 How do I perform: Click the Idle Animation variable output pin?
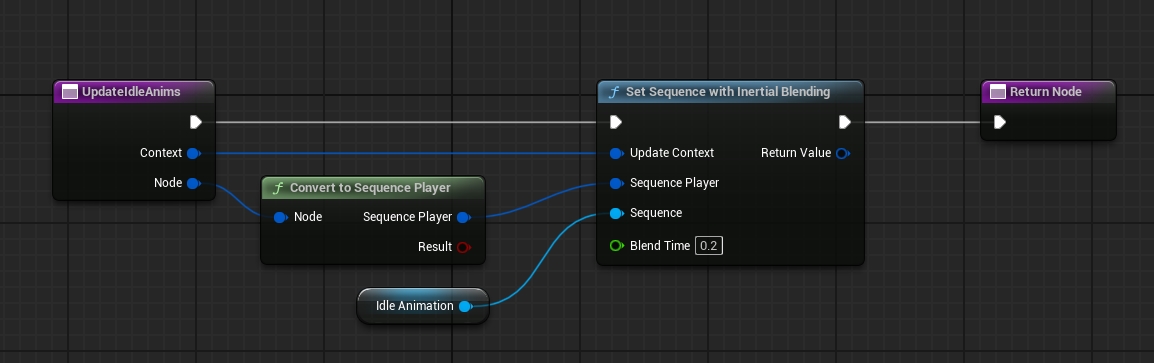(464, 306)
